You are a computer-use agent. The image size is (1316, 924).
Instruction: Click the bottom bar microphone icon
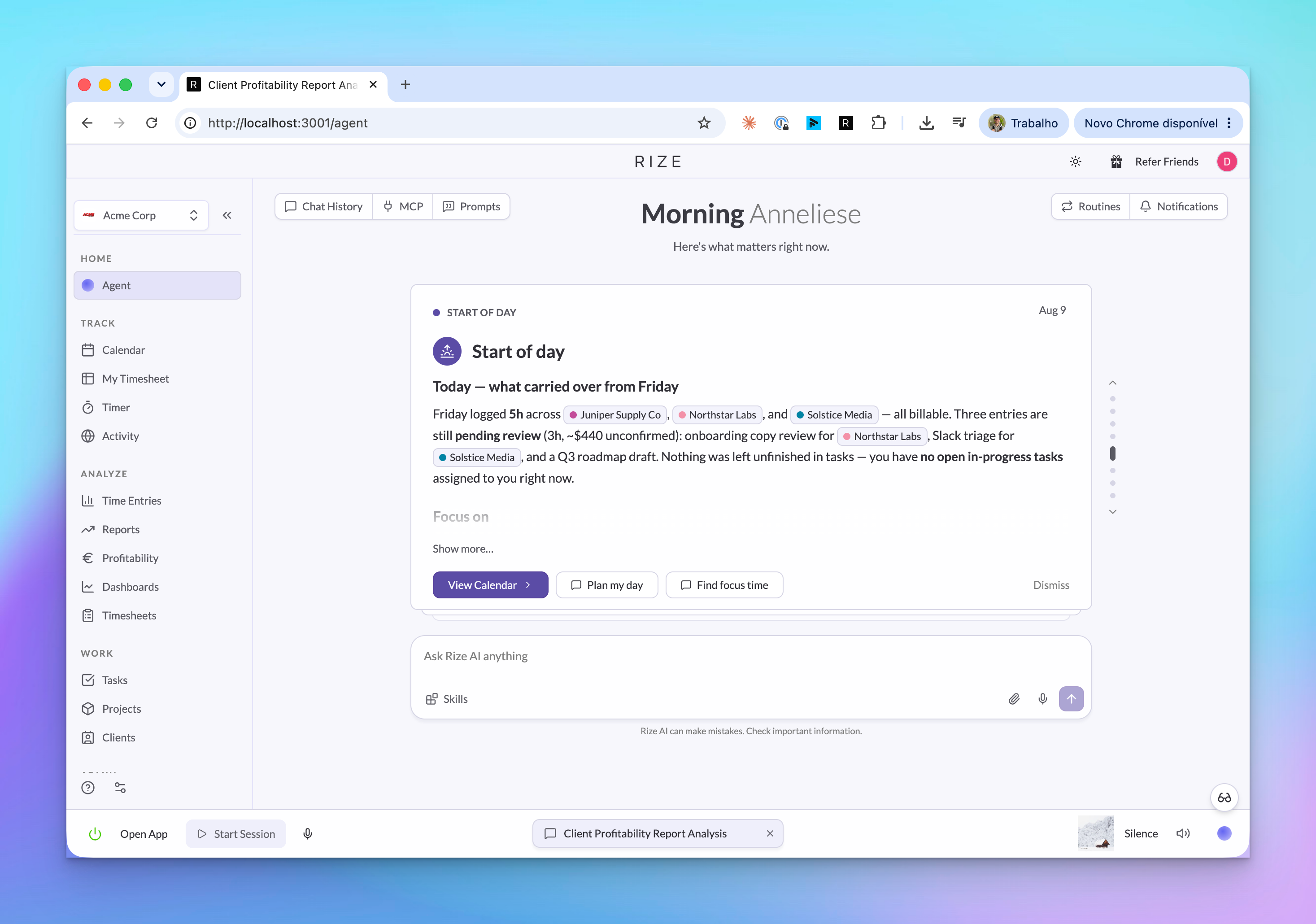pyautogui.click(x=307, y=833)
